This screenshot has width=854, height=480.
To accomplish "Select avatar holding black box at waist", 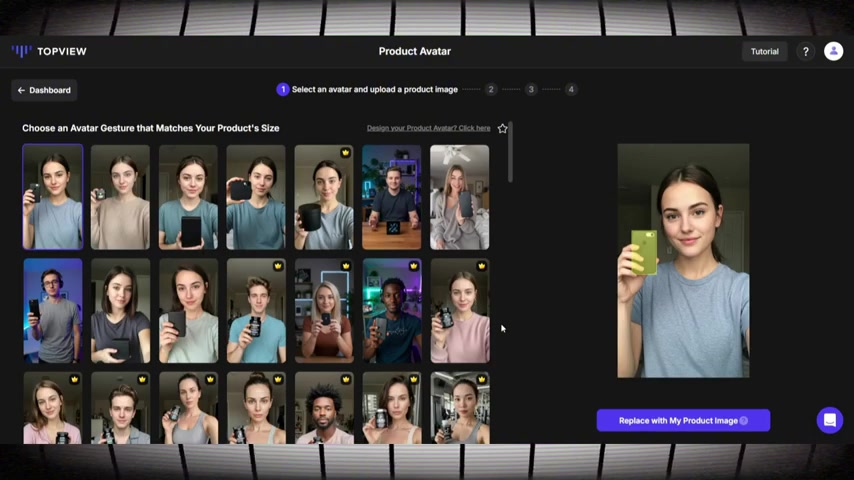I will tap(188, 197).
